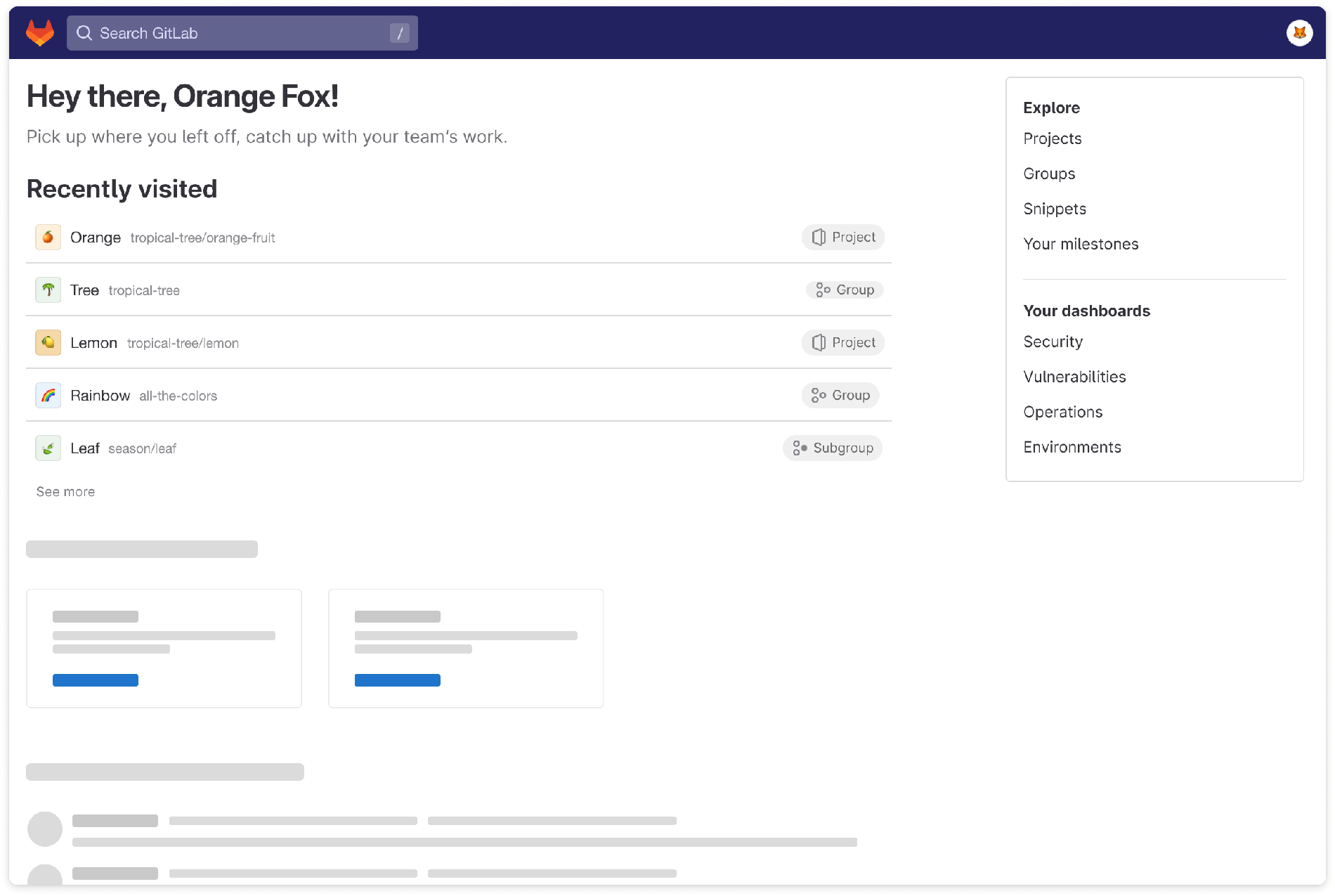Click inside the Search GitLab field

[211, 32]
